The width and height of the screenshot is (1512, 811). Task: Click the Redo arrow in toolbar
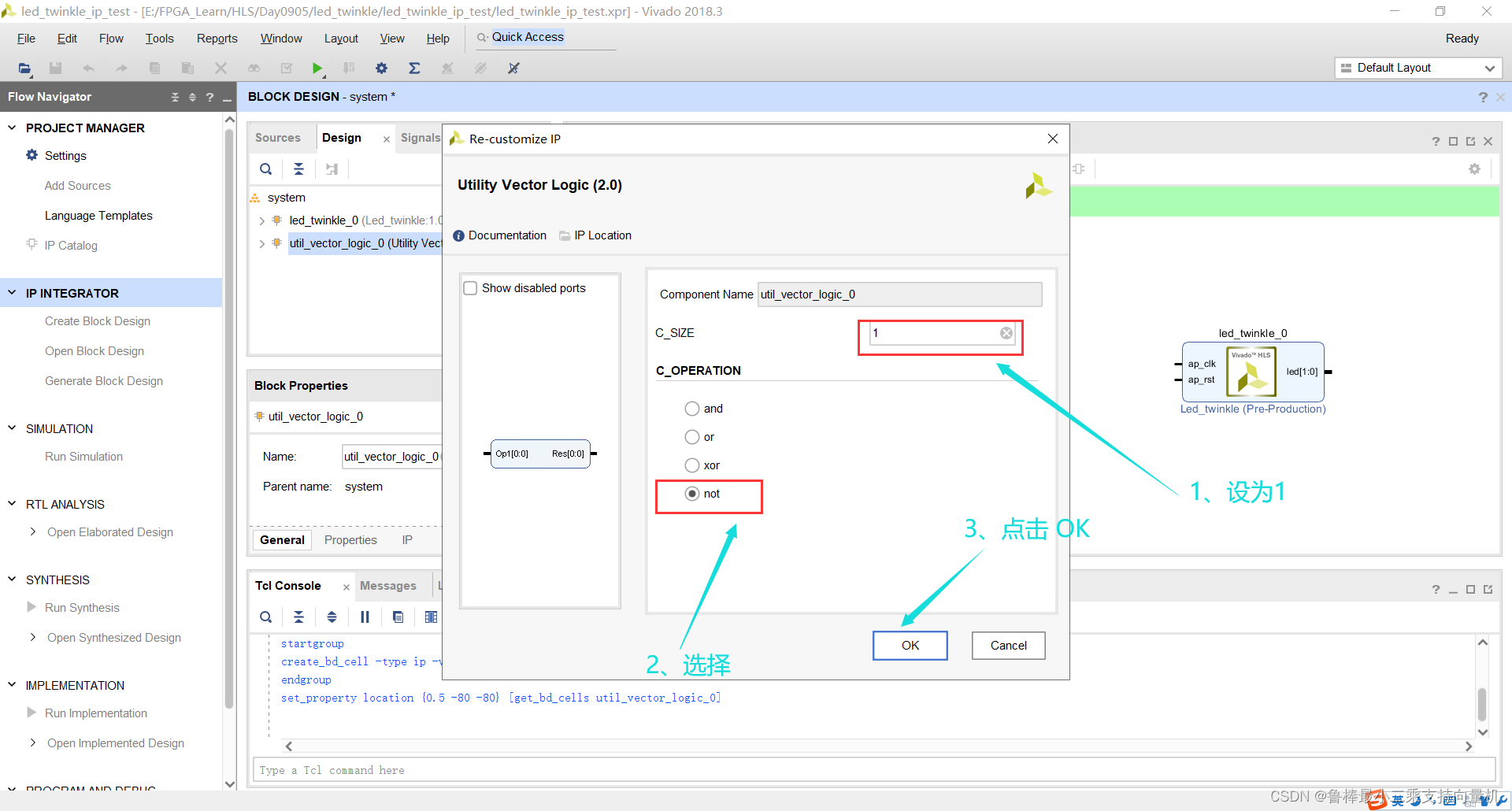coord(121,69)
